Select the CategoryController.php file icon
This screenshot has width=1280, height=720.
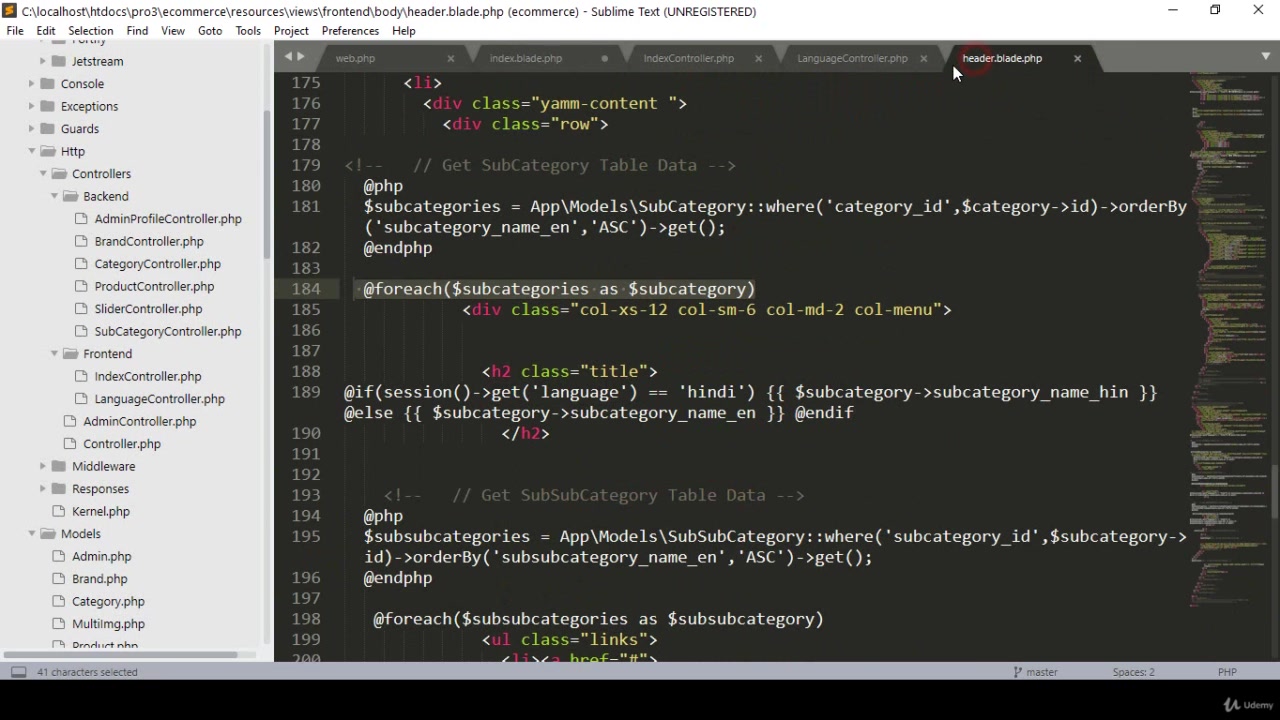(x=81, y=263)
